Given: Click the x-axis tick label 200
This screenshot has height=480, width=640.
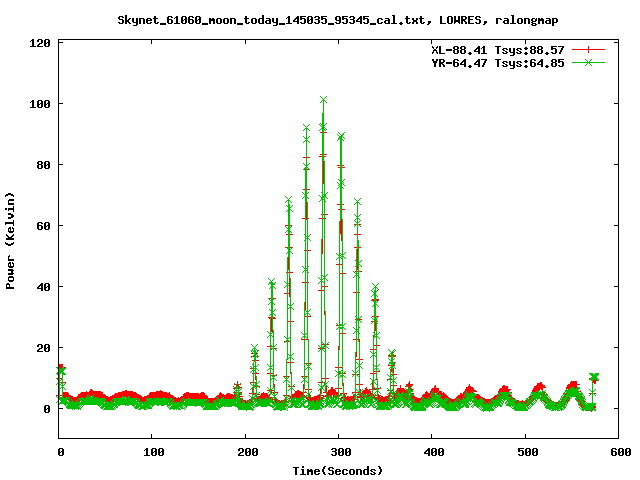Looking at the screenshot, I should click(x=245, y=453).
